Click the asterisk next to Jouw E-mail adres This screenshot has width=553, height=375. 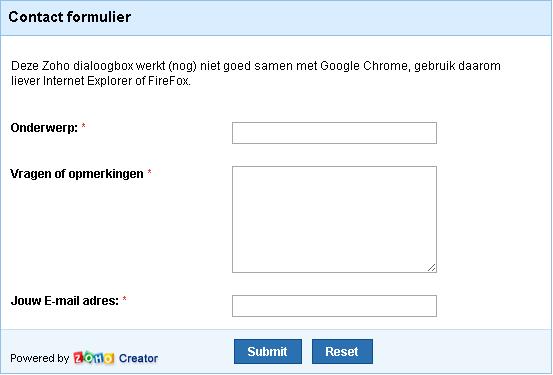pos(124,300)
